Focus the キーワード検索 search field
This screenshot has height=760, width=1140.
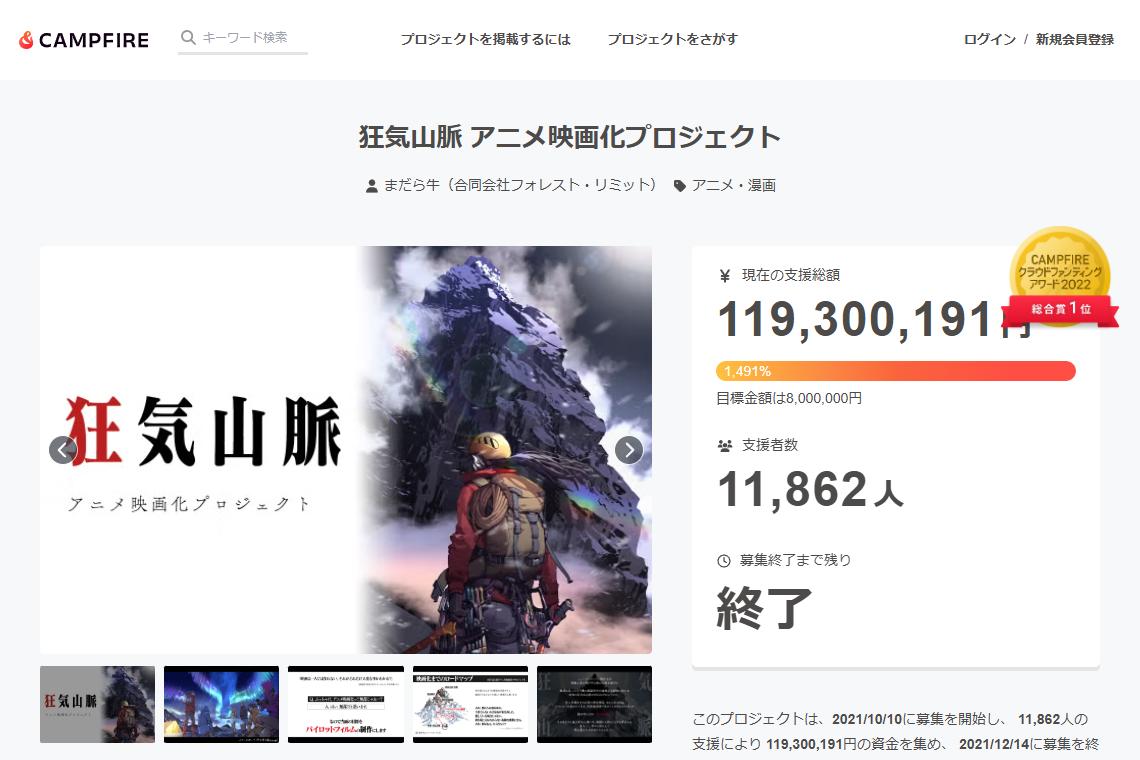[x=244, y=38]
